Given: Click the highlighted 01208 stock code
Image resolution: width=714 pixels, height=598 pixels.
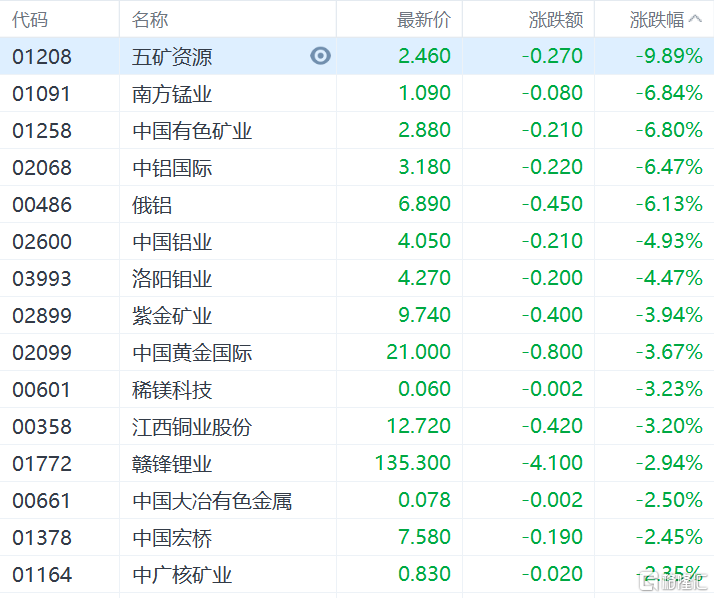Looking at the screenshot, I should [x=42, y=56].
